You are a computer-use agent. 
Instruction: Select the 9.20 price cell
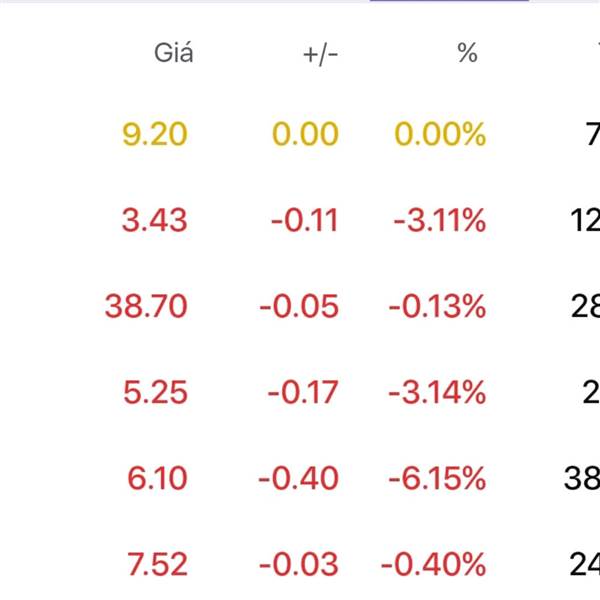coord(155,134)
